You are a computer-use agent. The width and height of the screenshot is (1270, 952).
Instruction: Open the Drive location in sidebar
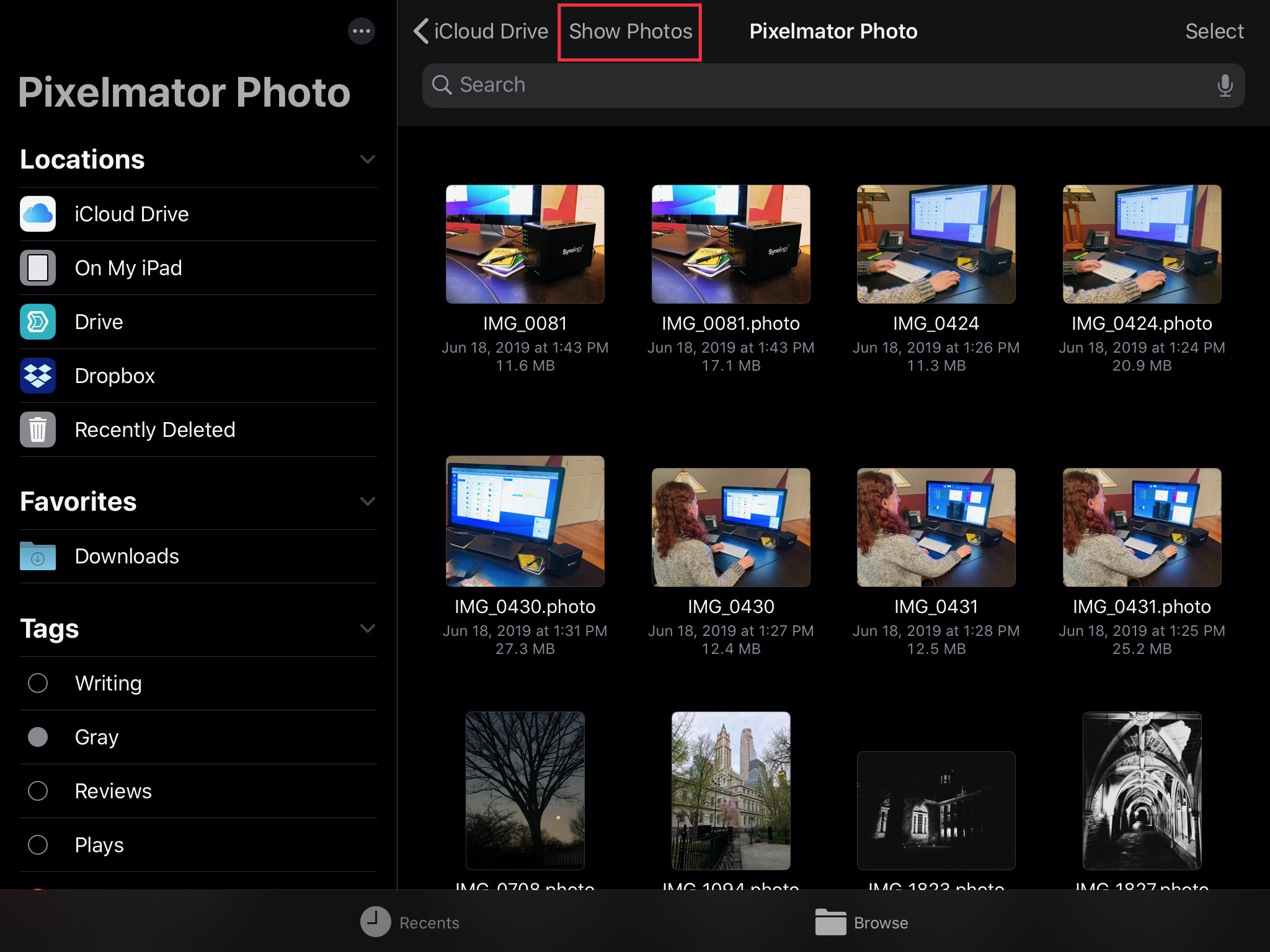198,322
